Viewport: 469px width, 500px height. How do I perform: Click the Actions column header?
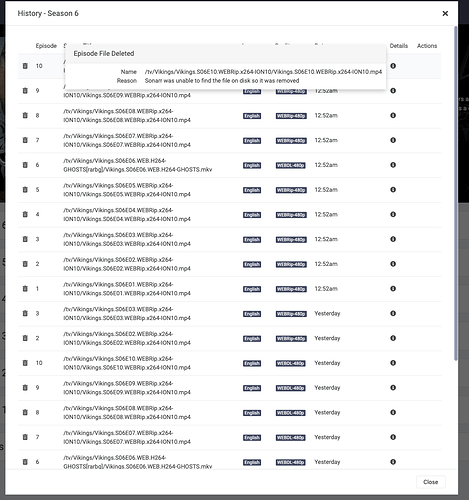coord(427,46)
